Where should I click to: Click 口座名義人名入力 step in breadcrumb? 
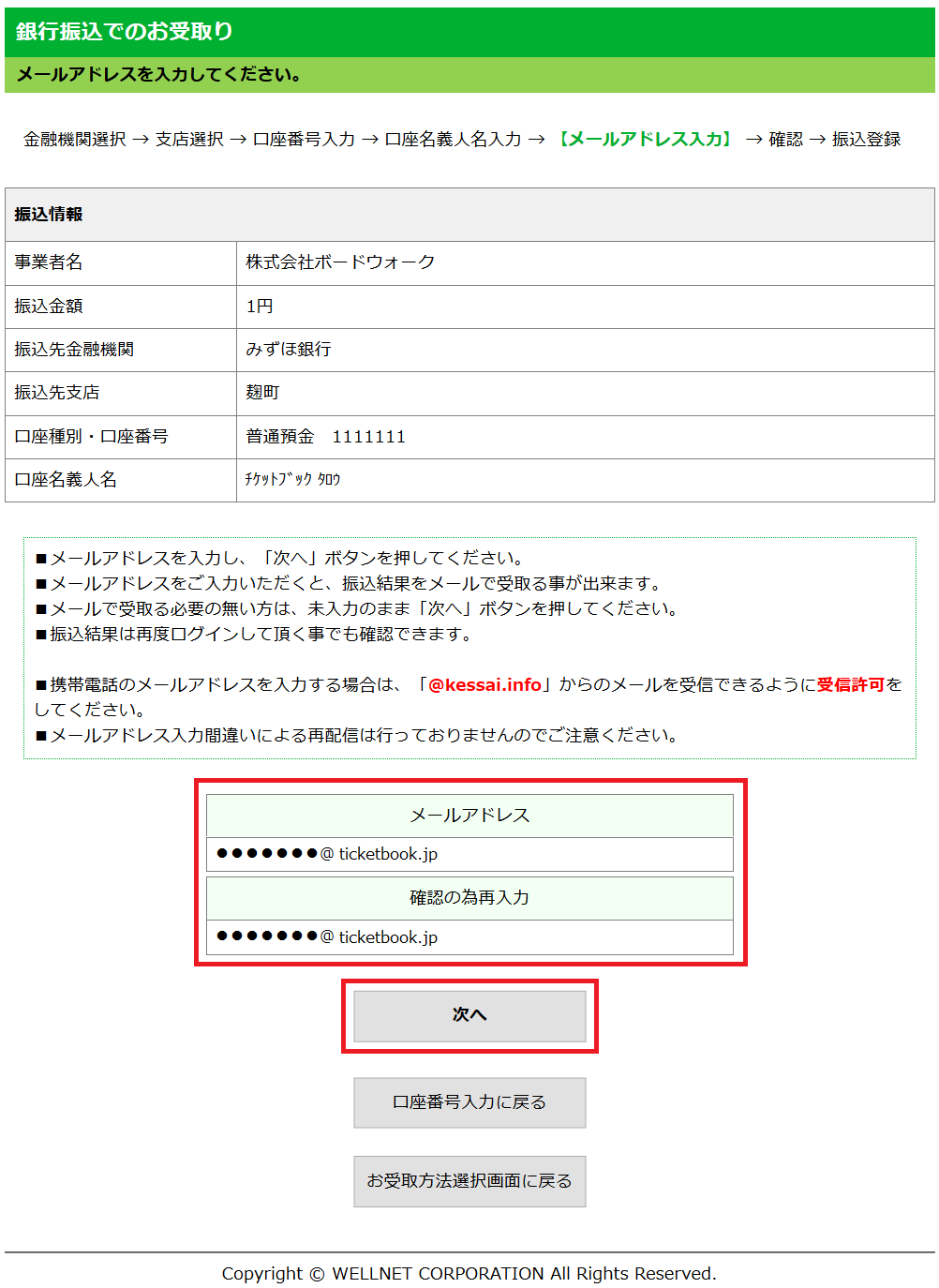click(x=453, y=140)
